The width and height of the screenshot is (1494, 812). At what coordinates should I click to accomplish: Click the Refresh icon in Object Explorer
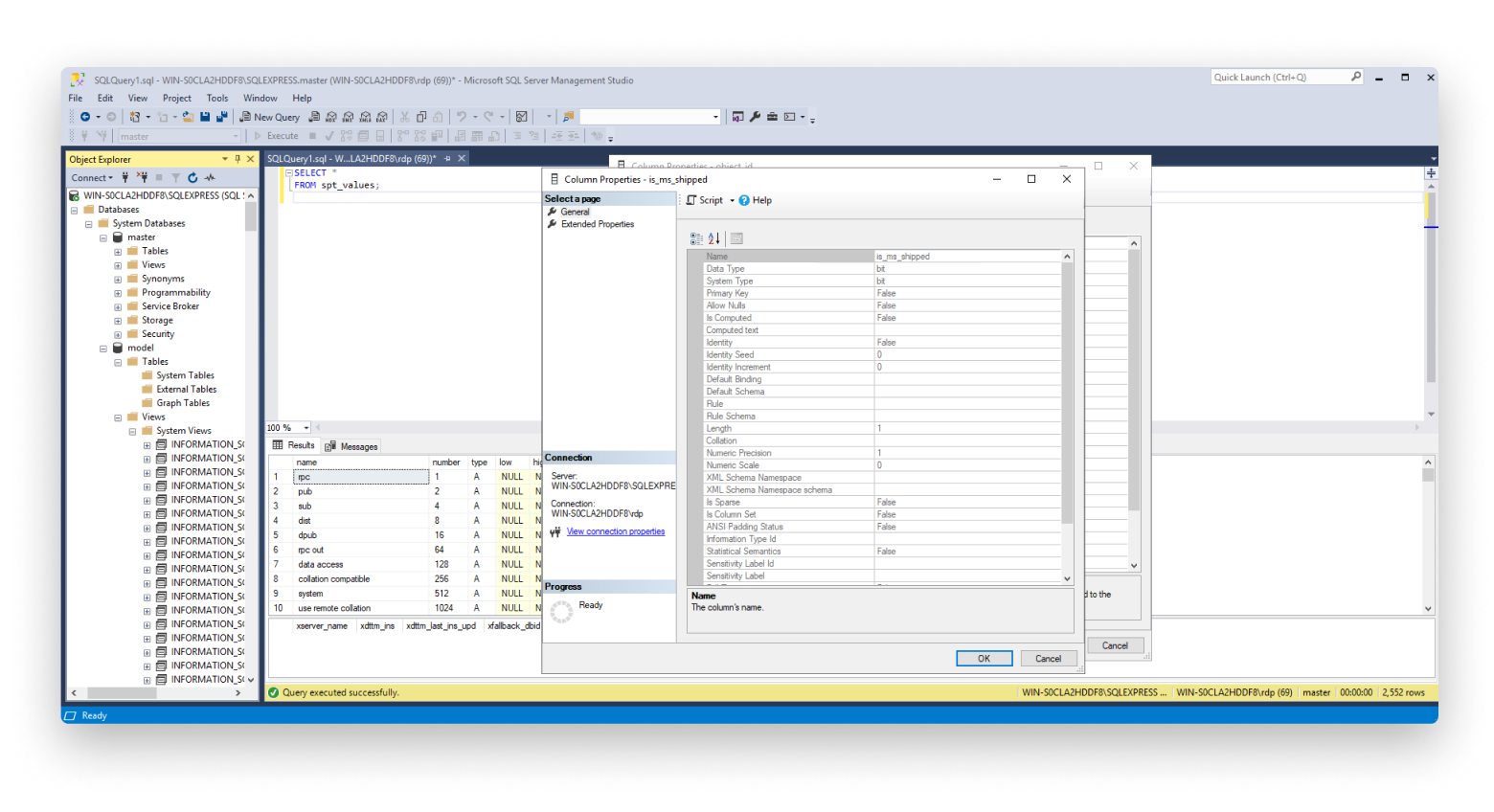pyautogui.click(x=192, y=177)
